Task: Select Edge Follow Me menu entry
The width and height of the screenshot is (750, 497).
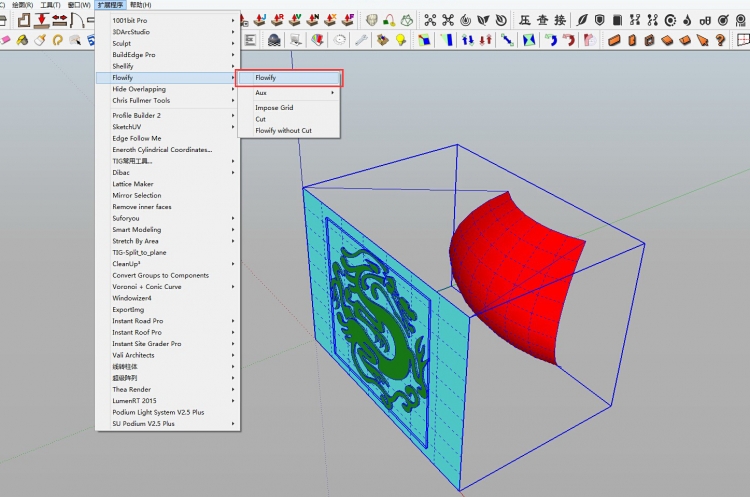Action: [168, 138]
